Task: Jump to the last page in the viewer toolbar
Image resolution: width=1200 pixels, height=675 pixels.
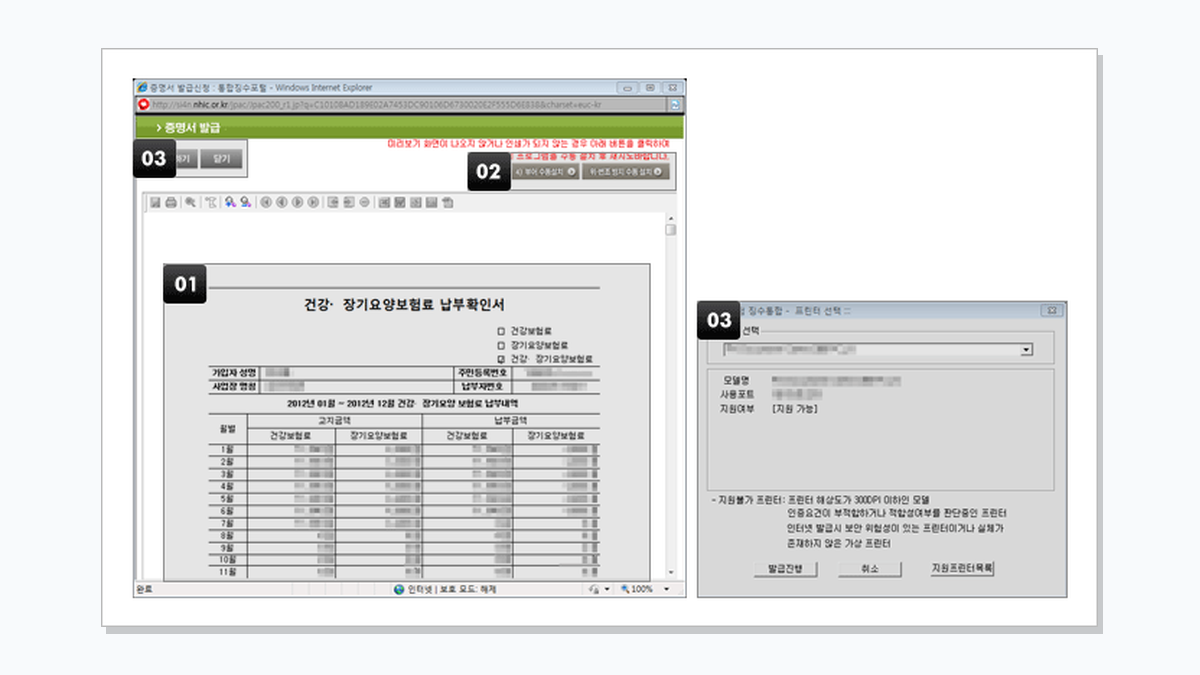Action: pyautogui.click(x=313, y=202)
